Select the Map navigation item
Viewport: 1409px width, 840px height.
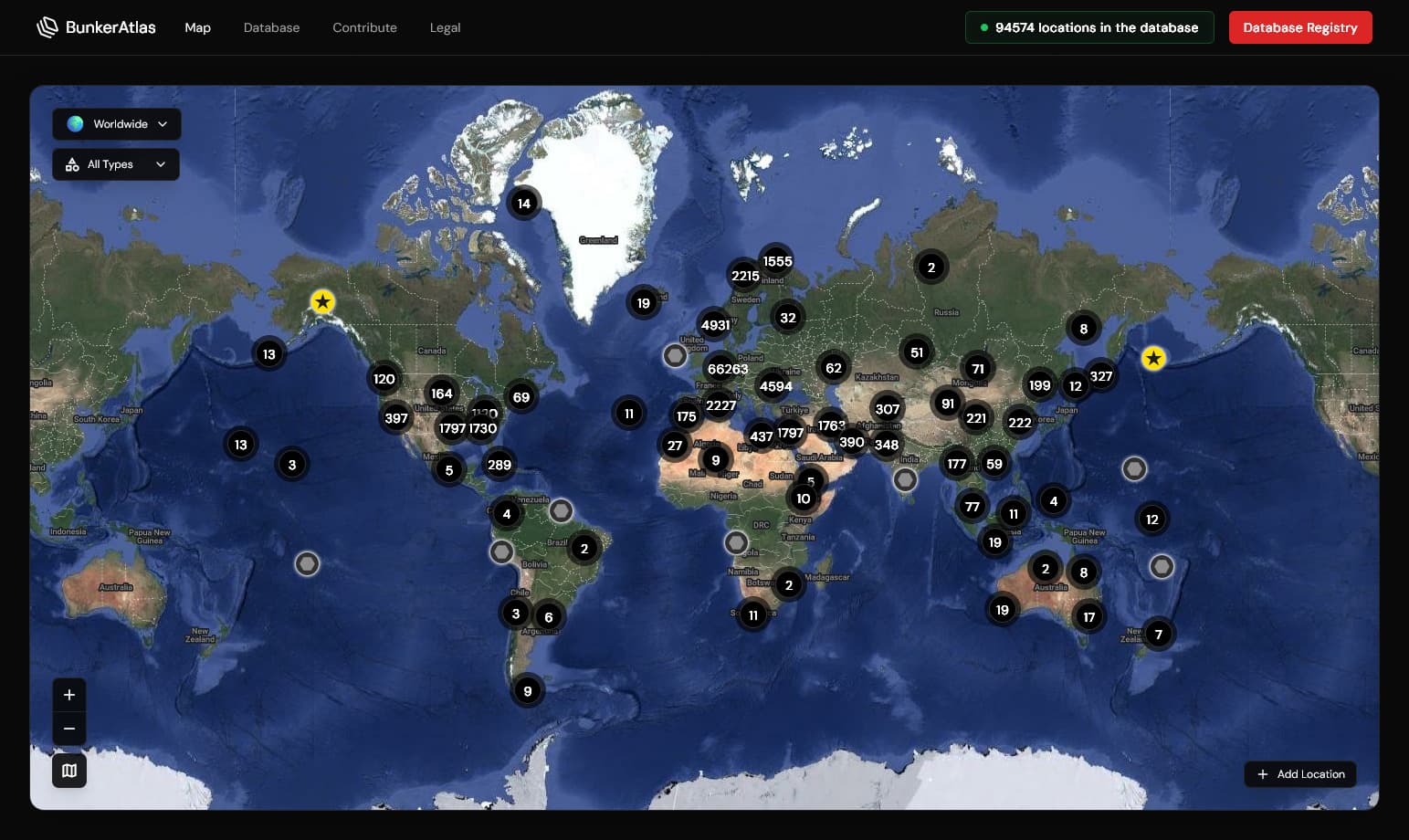(x=197, y=27)
